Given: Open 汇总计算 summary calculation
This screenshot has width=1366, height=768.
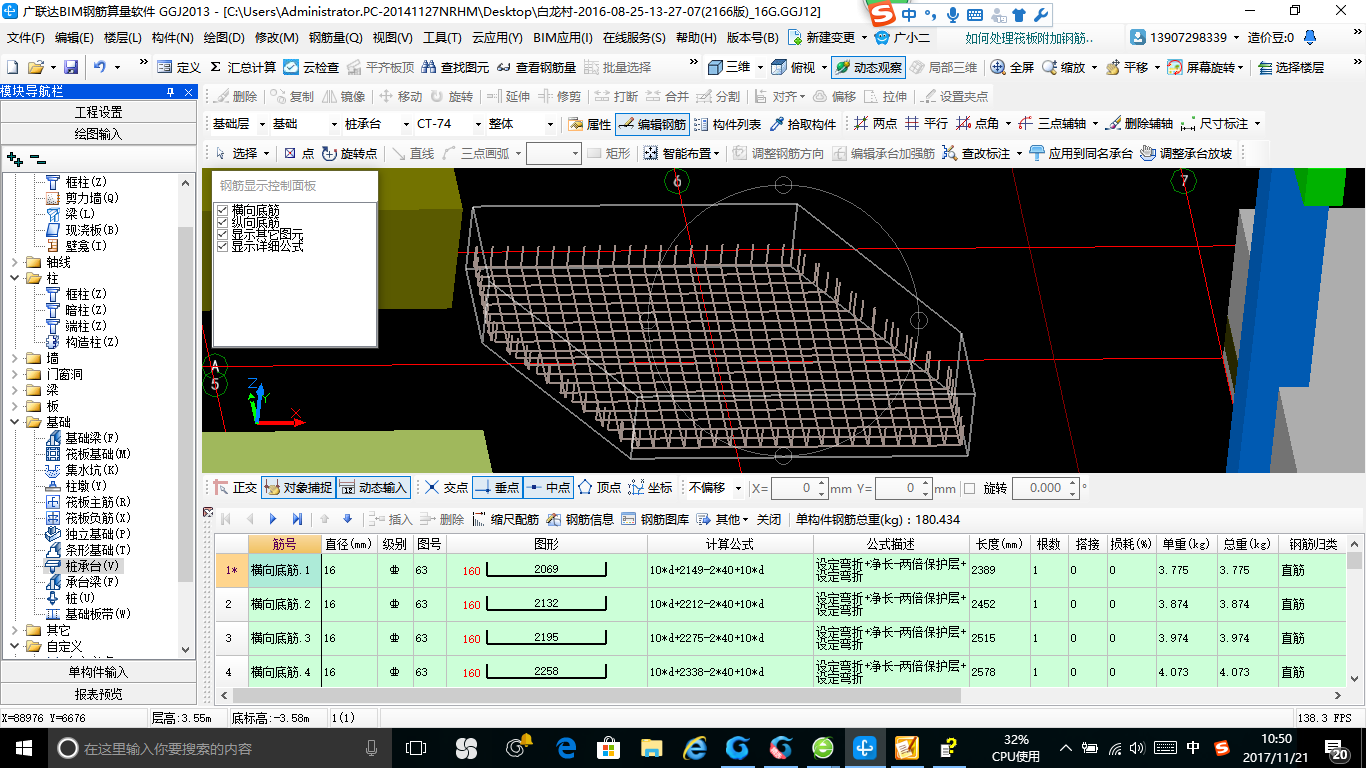Looking at the screenshot, I should [x=243, y=67].
